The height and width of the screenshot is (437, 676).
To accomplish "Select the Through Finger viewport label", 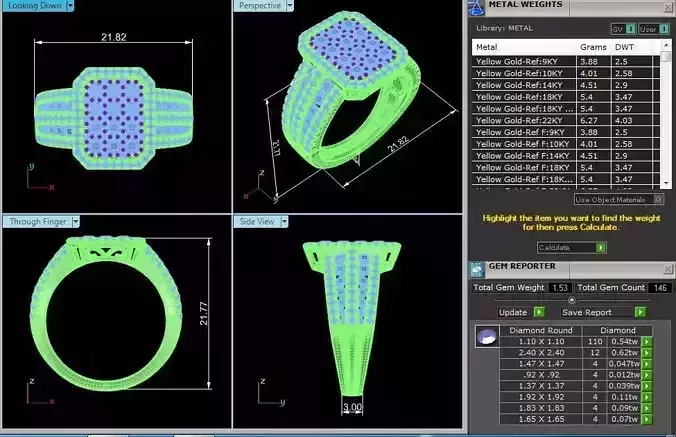I will 38,222.
